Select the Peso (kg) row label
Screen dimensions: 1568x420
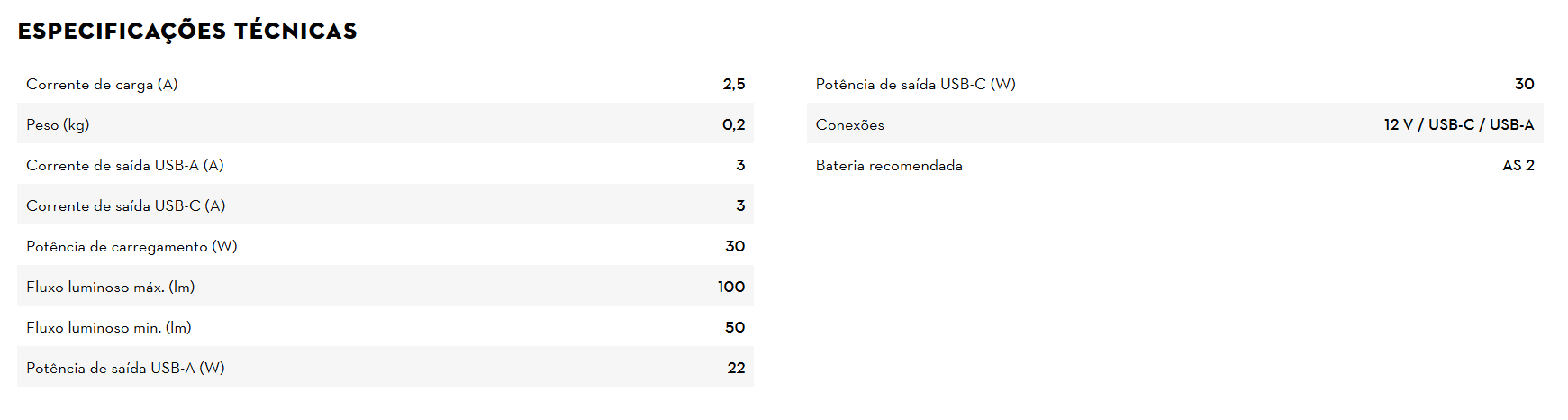point(58,124)
